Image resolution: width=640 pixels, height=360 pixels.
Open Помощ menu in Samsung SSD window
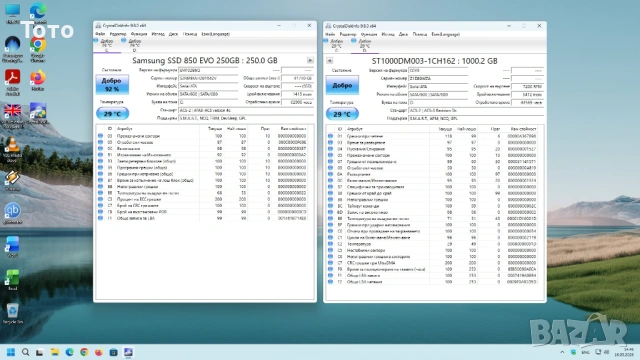coord(190,34)
